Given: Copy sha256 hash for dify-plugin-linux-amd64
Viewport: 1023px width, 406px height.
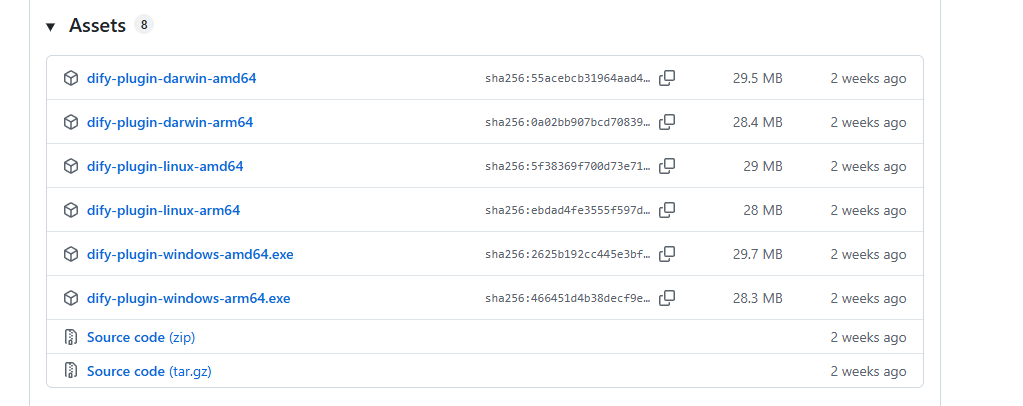Looking at the screenshot, I should [667, 166].
